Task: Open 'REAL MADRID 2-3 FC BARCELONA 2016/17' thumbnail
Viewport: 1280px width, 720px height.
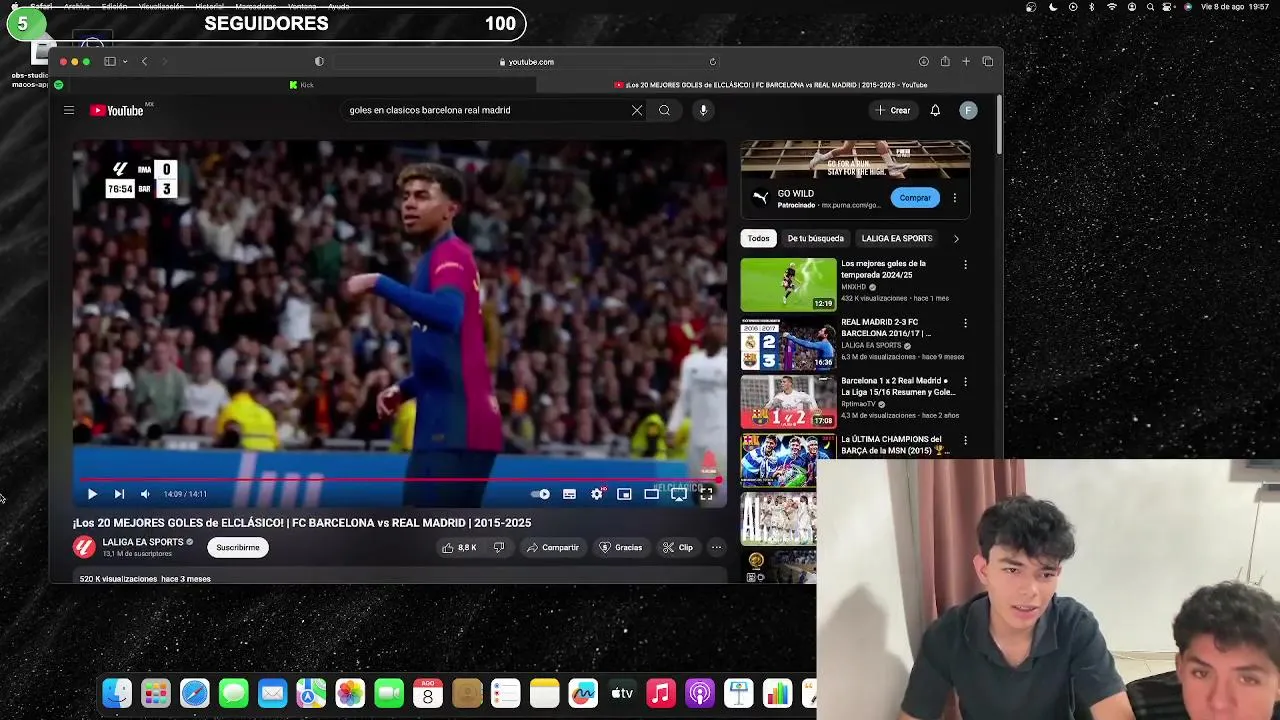Action: [x=788, y=344]
